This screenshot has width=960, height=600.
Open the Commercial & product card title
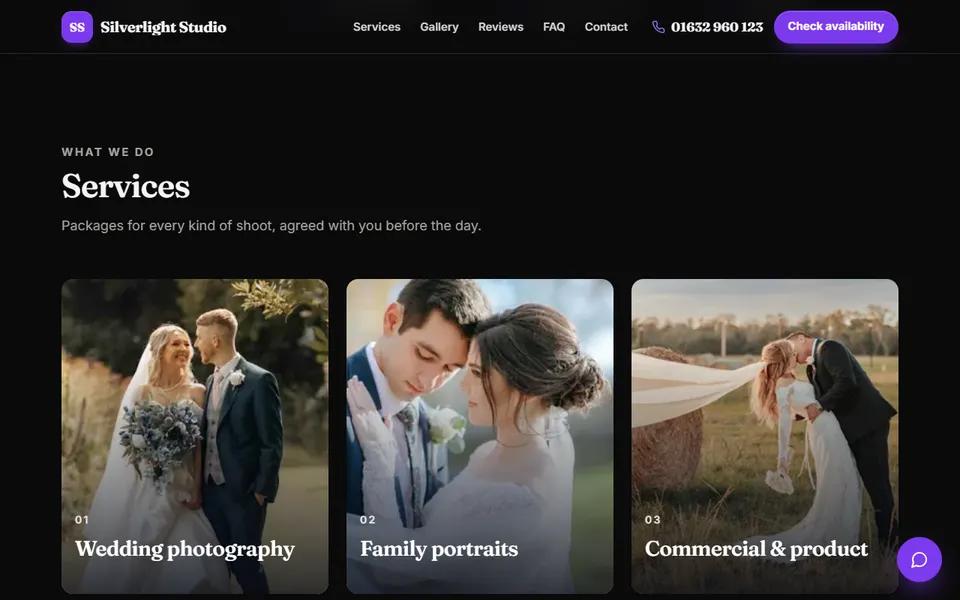coord(756,549)
